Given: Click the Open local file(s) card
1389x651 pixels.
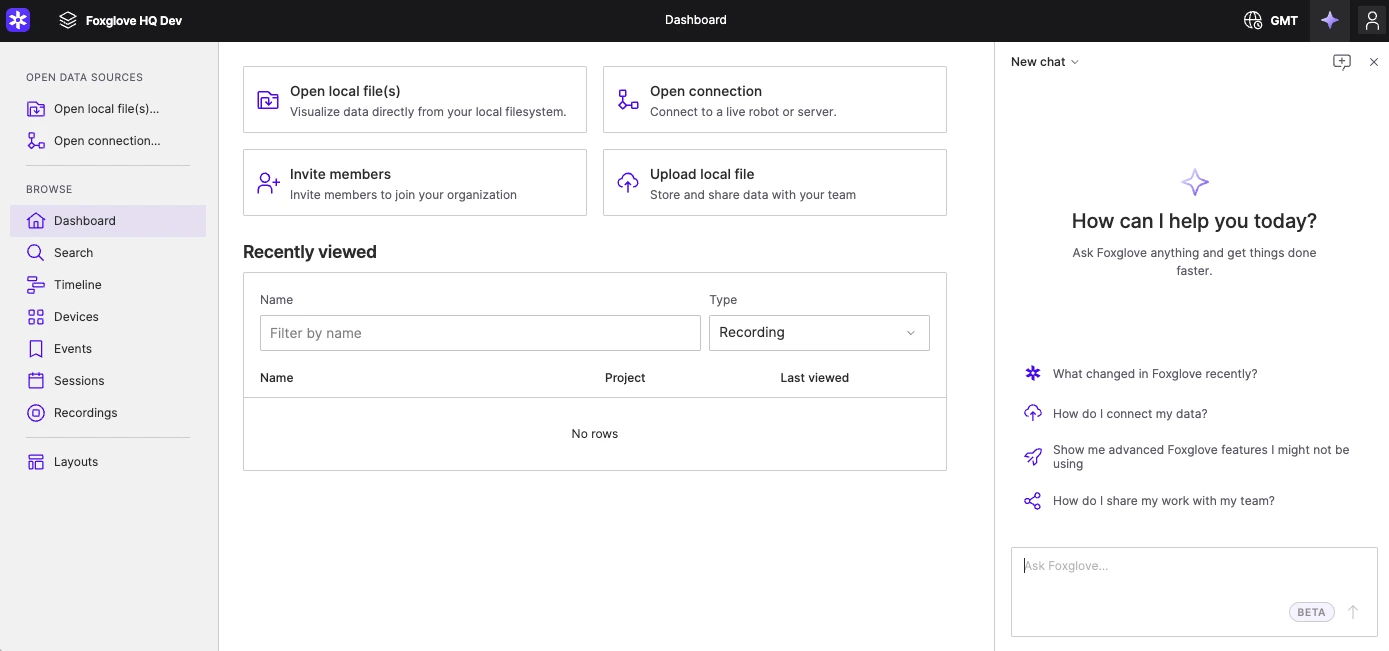Looking at the screenshot, I should (415, 100).
